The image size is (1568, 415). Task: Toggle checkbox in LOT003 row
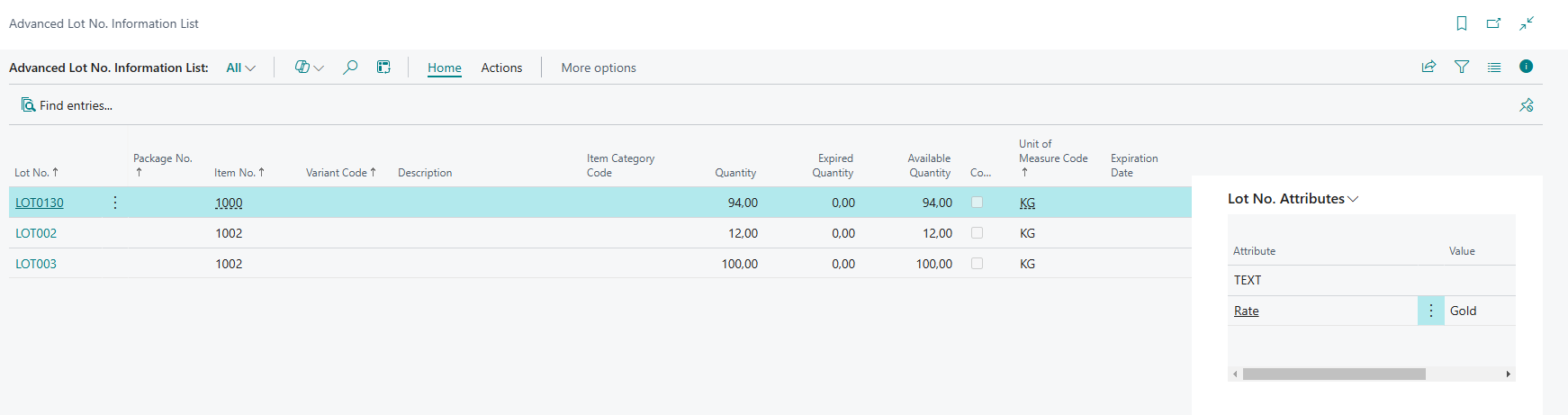[x=977, y=264]
